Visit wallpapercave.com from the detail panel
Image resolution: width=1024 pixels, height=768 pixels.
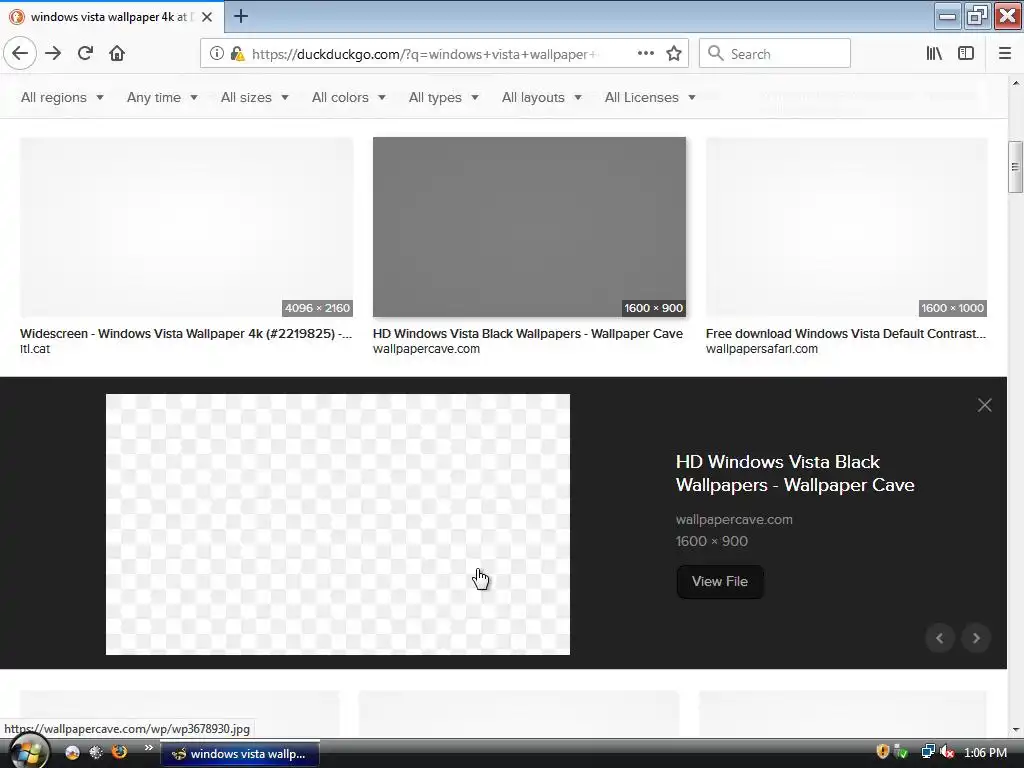pos(734,520)
